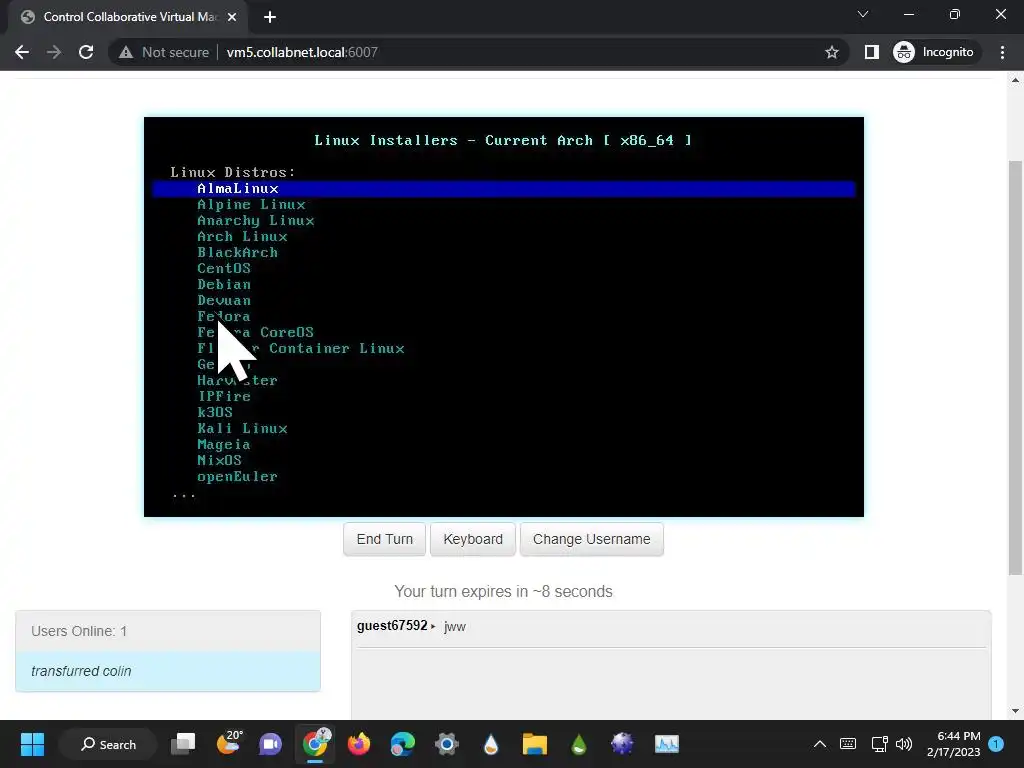The width and height of the screenshot is (1024, 768).
Task: Click the page vertical scrollbar
Action: (x=1015, y=368)
